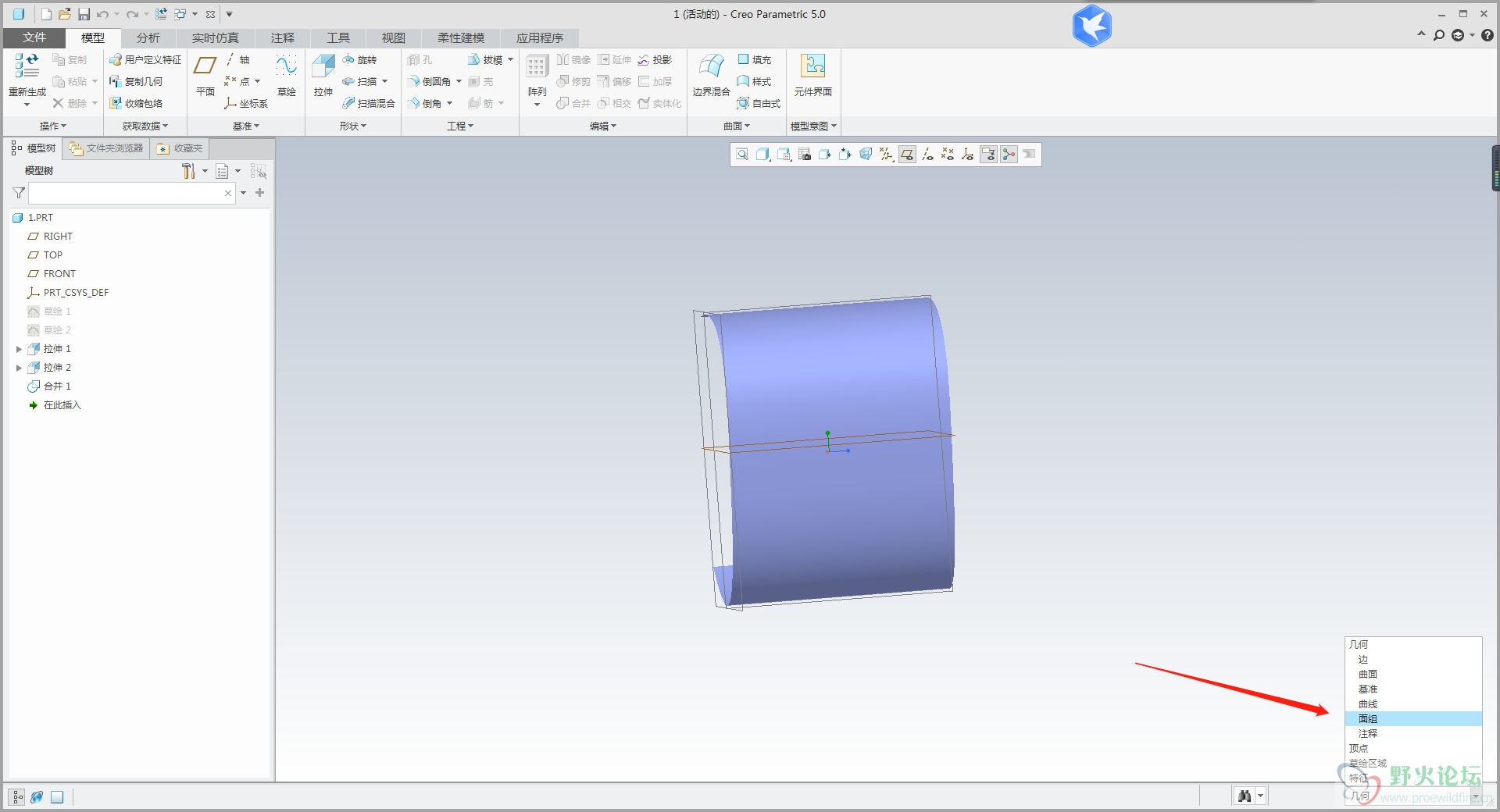Toggle coordinate system display in graphics toolbar
Image resolution: width=1500 pixels, height=812 pixels.
click(968, 155)
